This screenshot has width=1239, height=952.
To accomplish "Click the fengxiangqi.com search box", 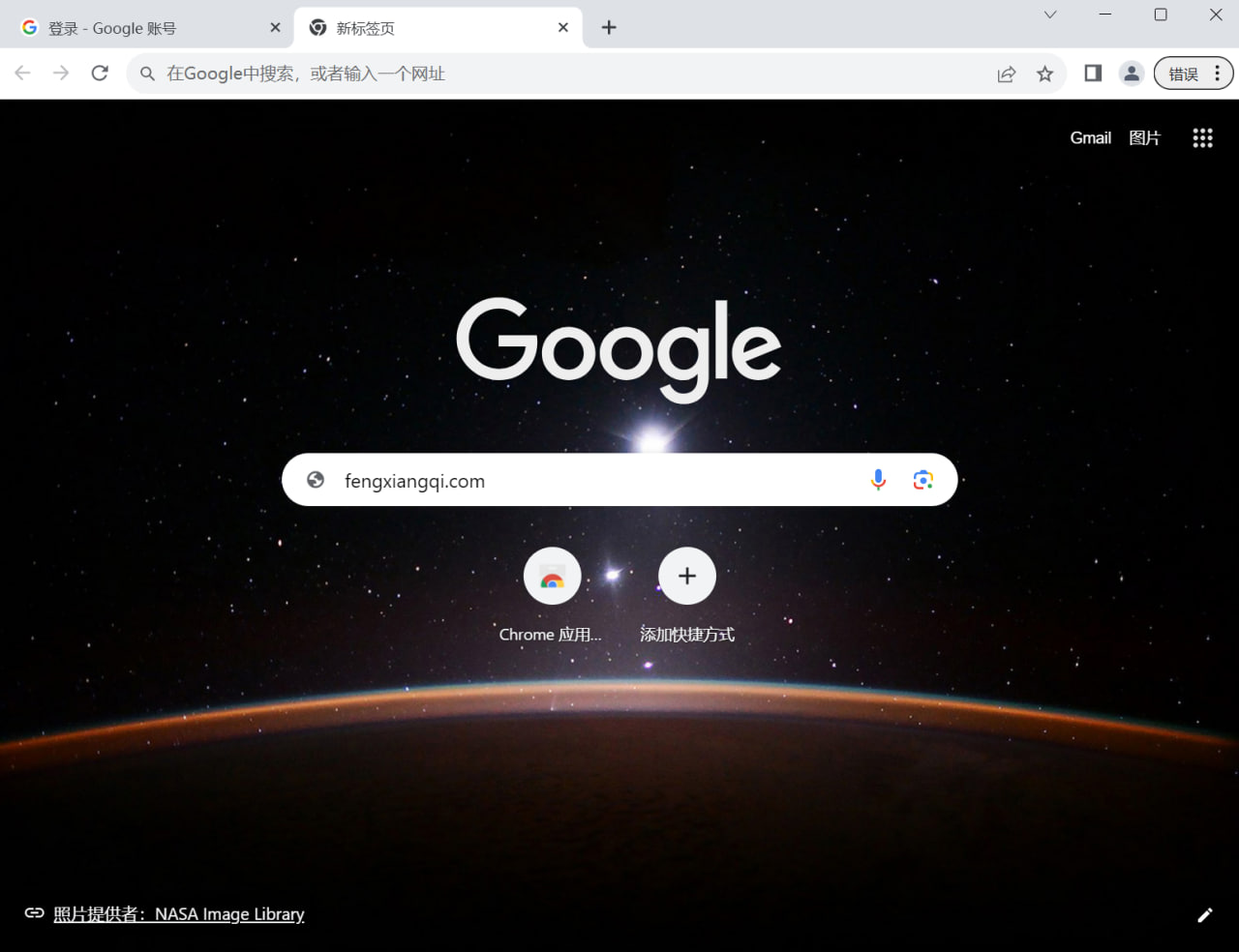I will pyautogui.click(x=619, y=480).
